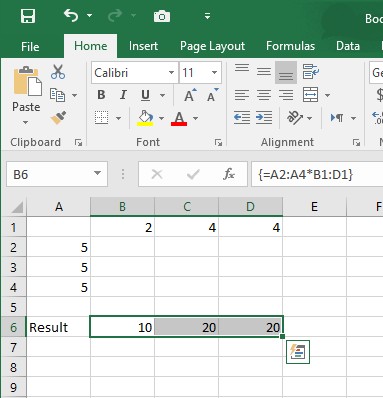
Task: Open the Clipboard dialog launcher
Action: coord(78,143)
